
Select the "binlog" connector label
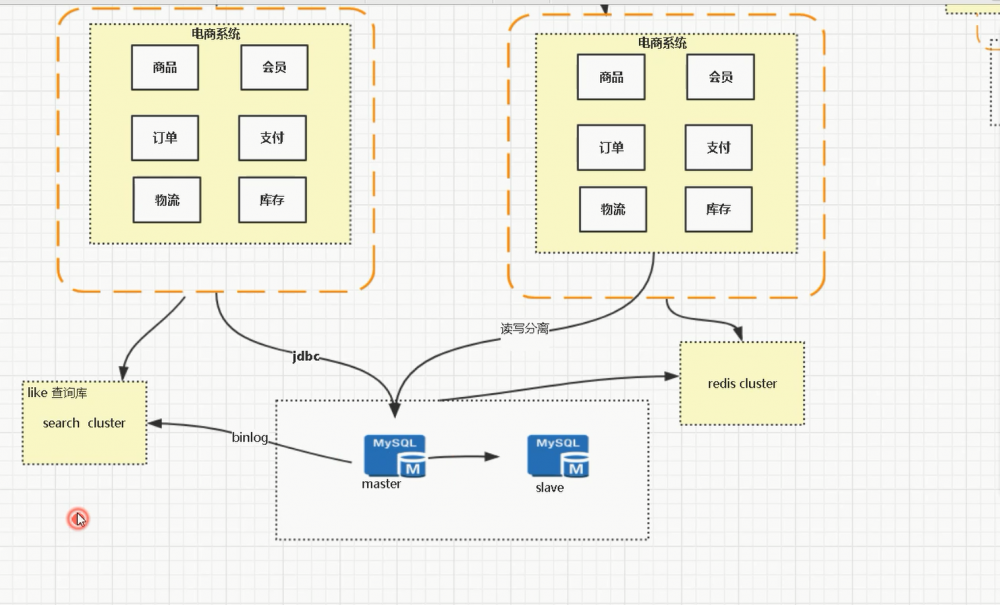[250, 437]
